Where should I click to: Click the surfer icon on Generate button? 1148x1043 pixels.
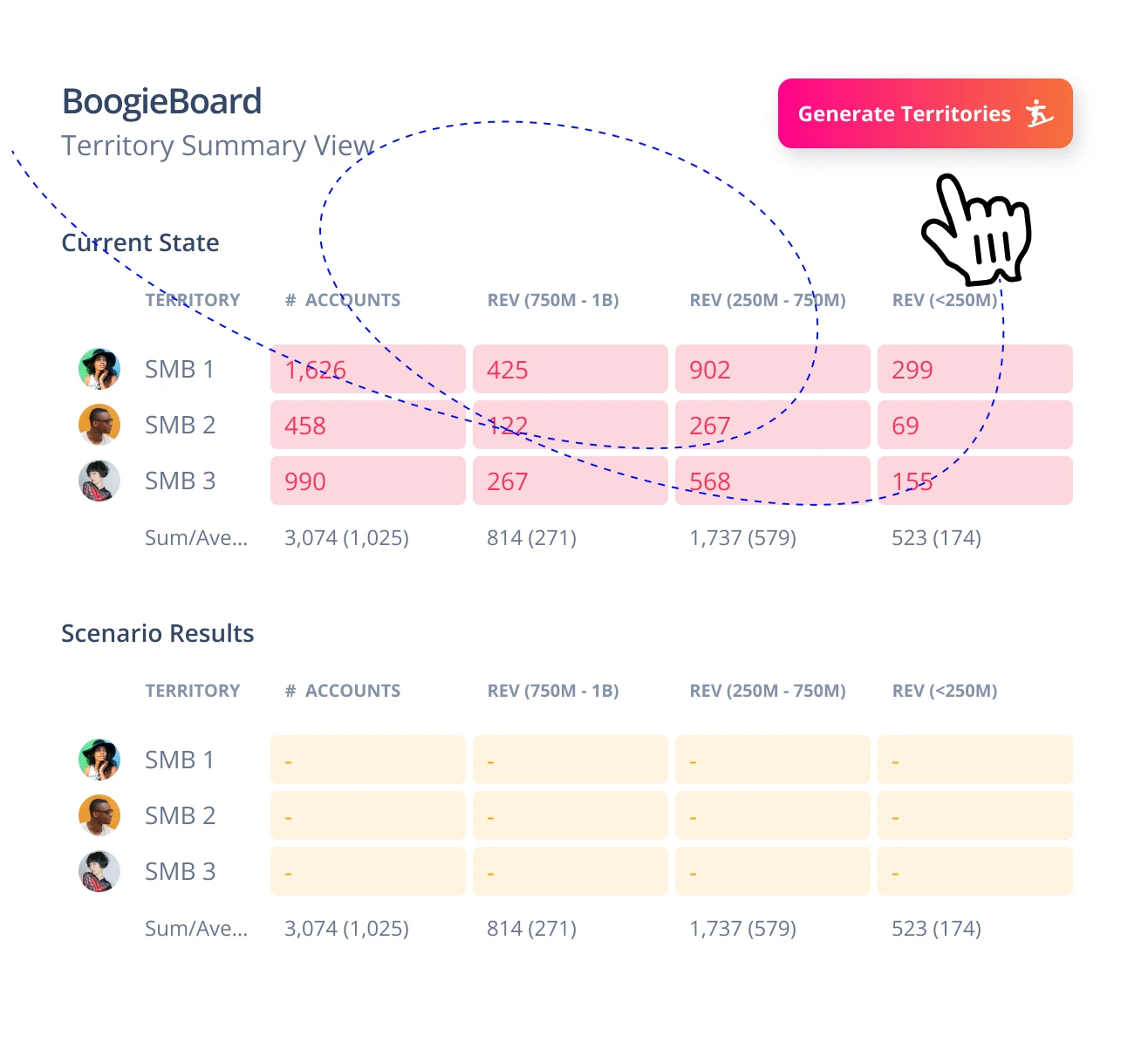point(1039,113)
